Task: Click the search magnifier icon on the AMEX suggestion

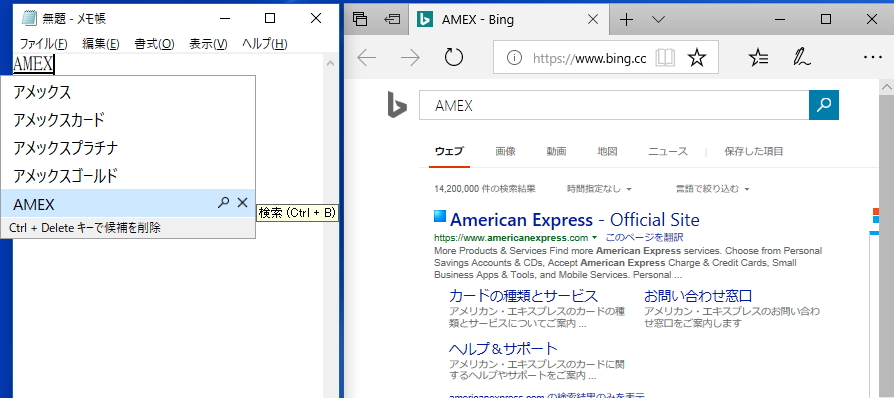Action: (224, 202)
